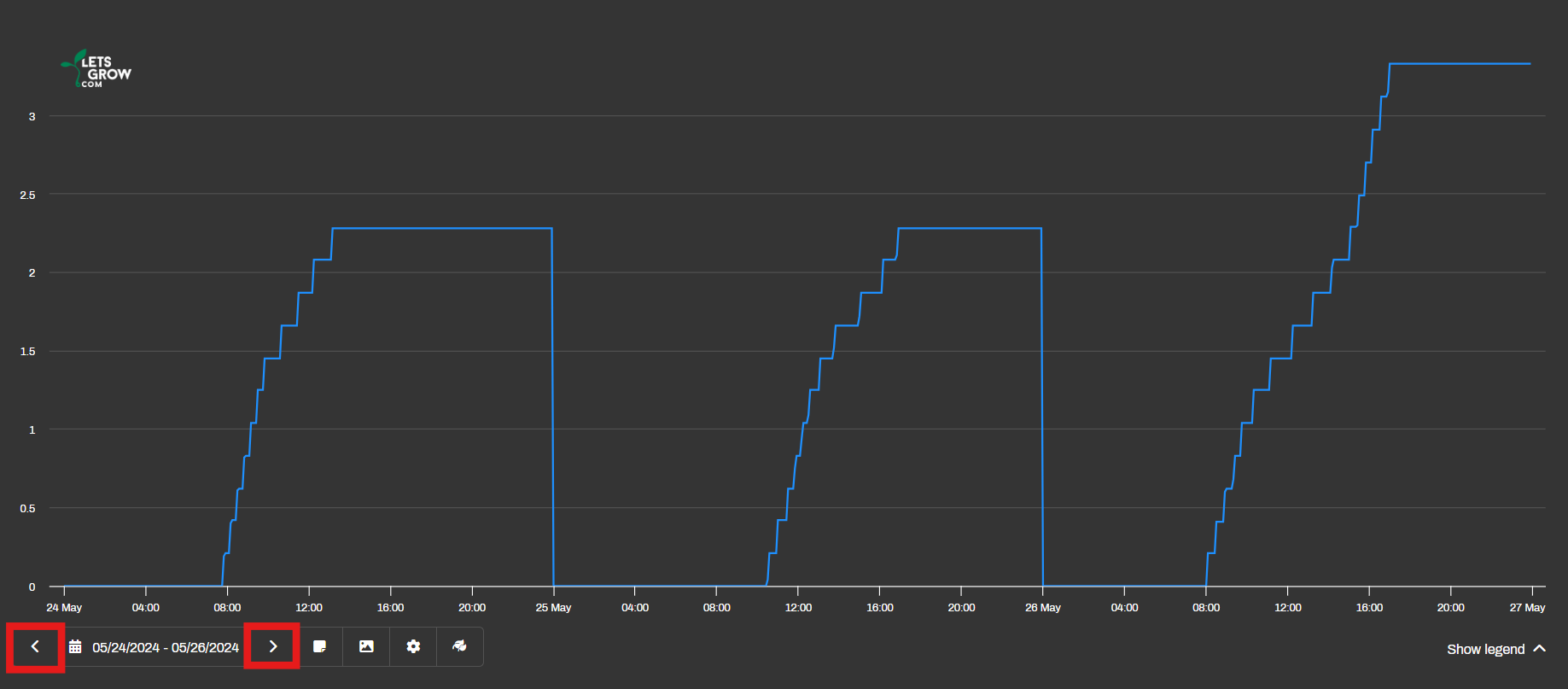Image resolution: width=1568 pixels, height=689 pixels.
Task: Add a sticky note to the graph
Action: (320, 647)
